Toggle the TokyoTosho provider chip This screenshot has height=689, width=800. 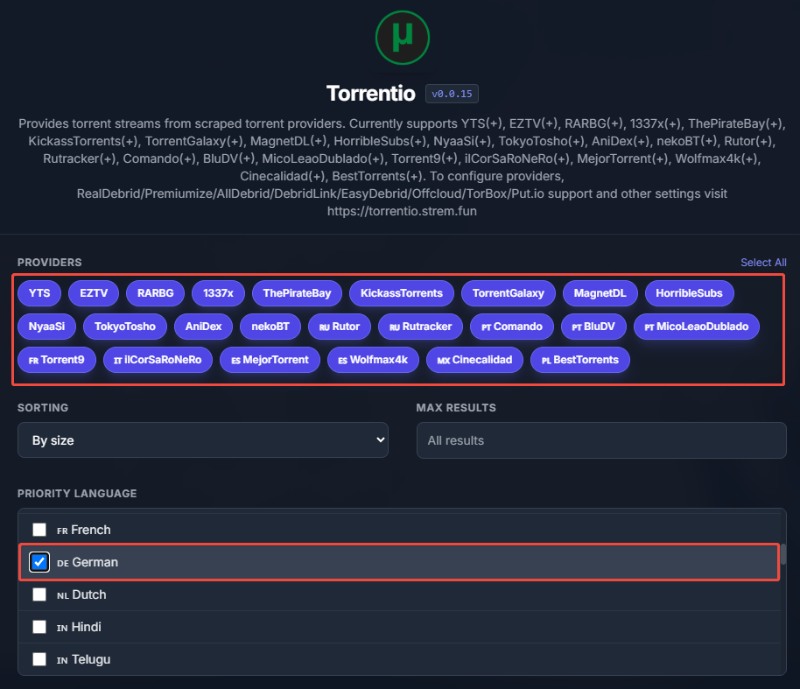click(x=125, y=327)
